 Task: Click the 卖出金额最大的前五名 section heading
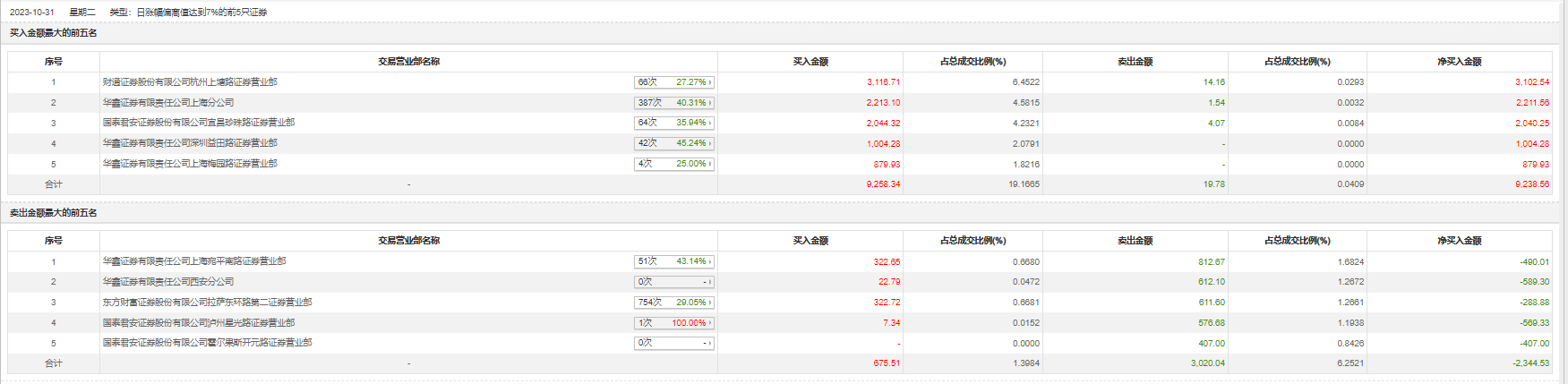[54, 213]
